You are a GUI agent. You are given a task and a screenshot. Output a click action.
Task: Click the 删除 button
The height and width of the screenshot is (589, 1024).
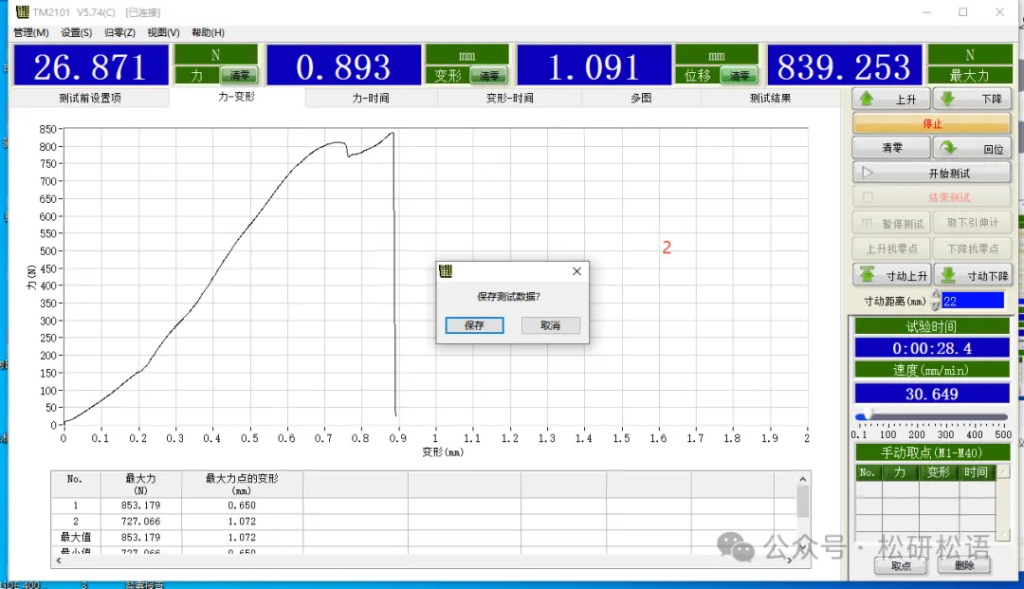pyautogui.click(x=964, y=565)
